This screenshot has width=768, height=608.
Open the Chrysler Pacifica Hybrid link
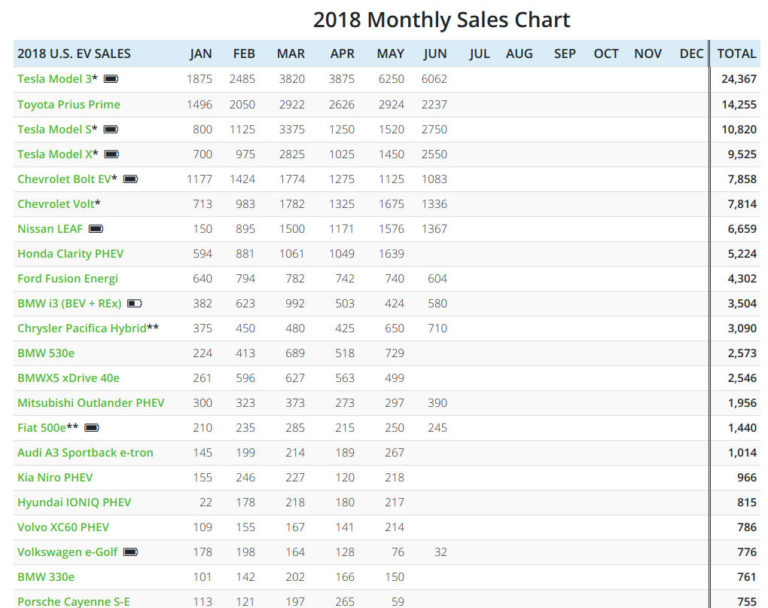[x=82, y=328]
